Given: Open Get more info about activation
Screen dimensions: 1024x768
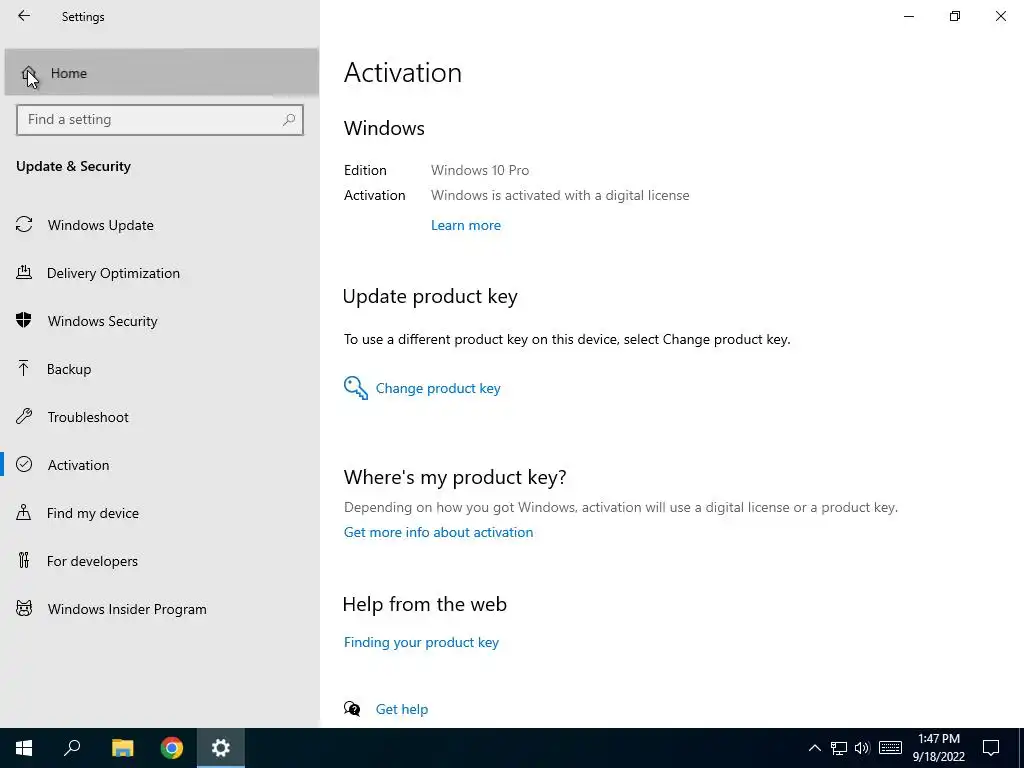Looking at the screenshot, I should tap(438, 532).
